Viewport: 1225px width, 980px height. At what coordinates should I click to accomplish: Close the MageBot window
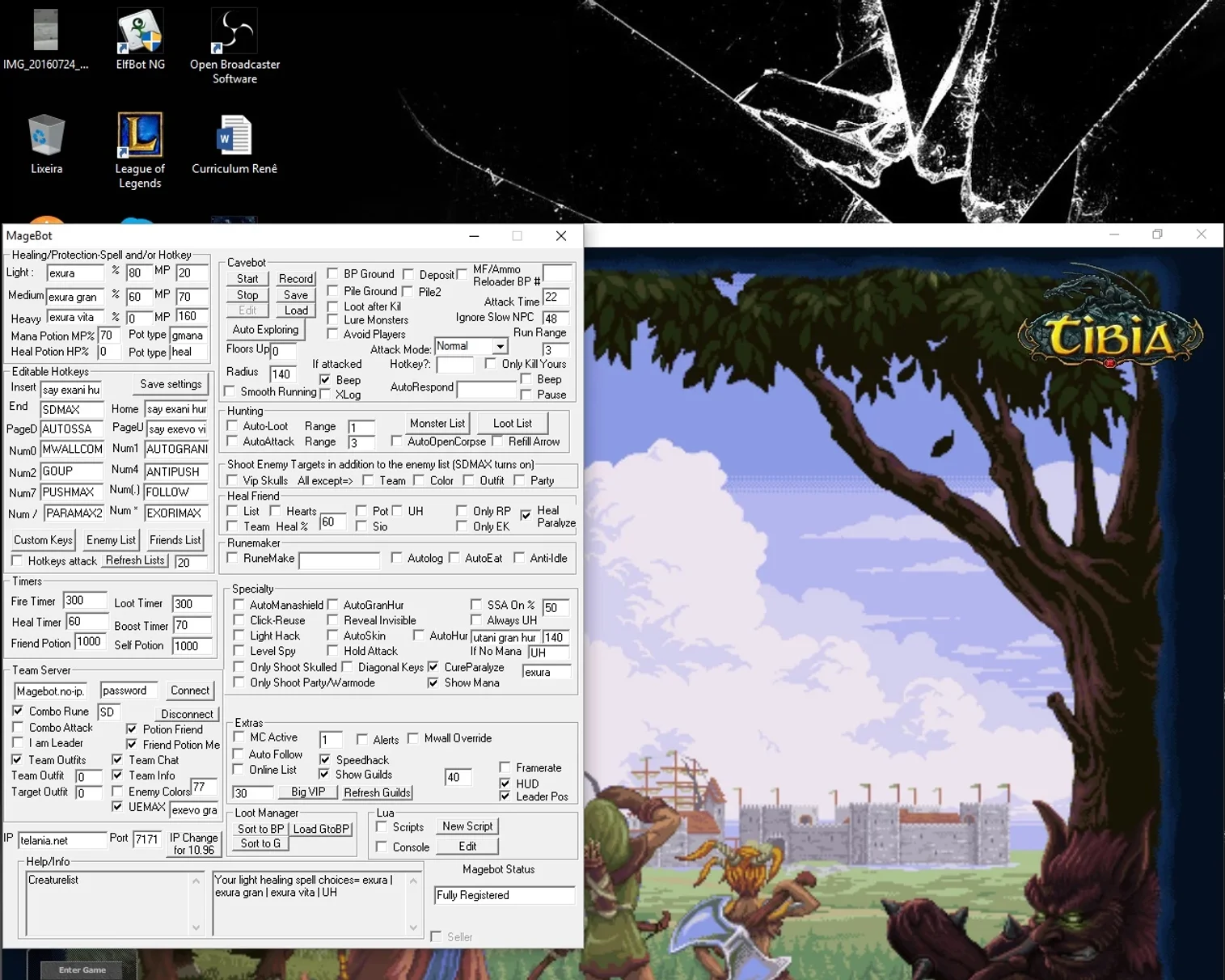pos(561,236)
